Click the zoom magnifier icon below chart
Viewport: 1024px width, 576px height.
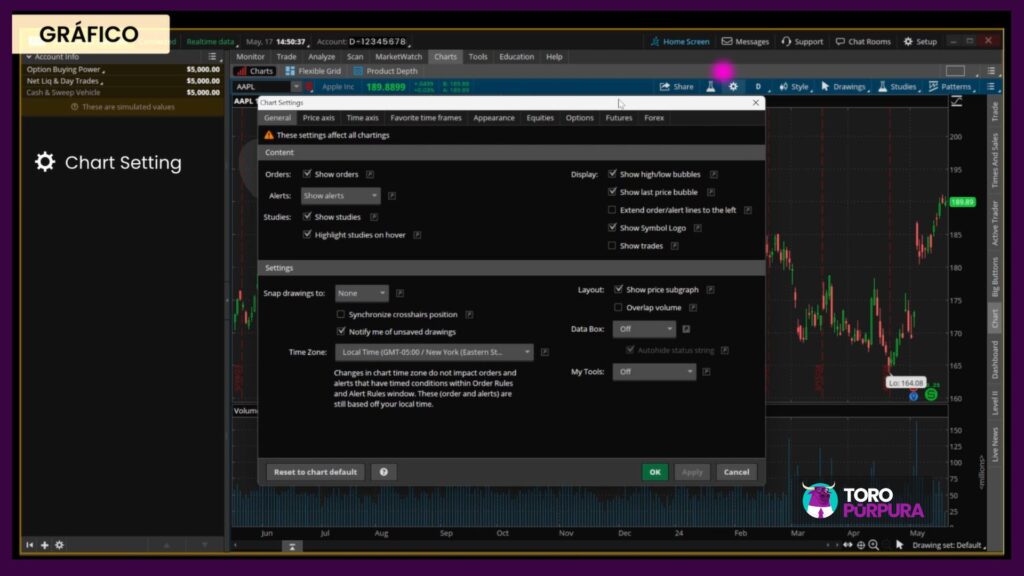coord(874,545)
